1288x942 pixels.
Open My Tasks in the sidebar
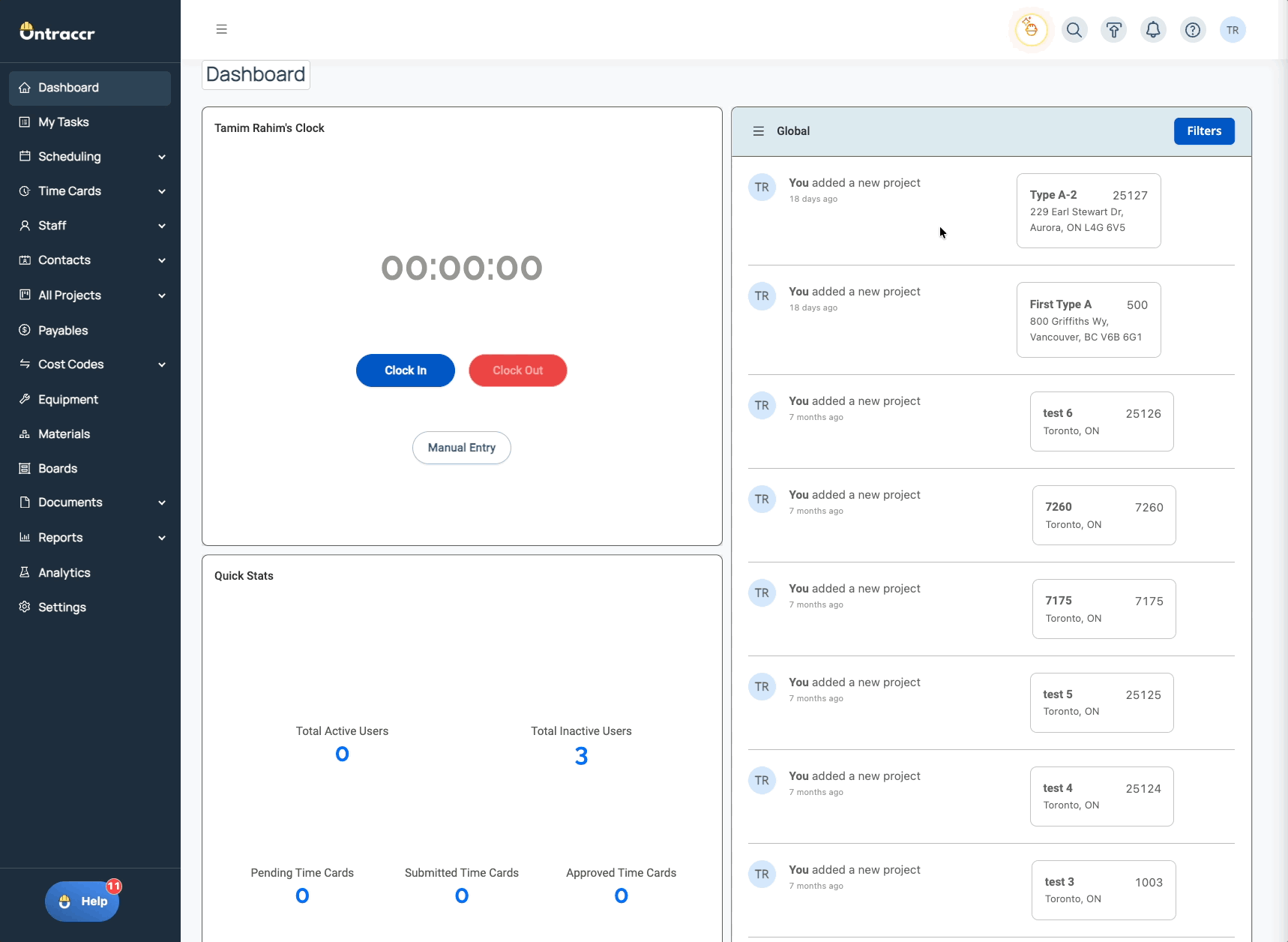click(x=90, y=122)
